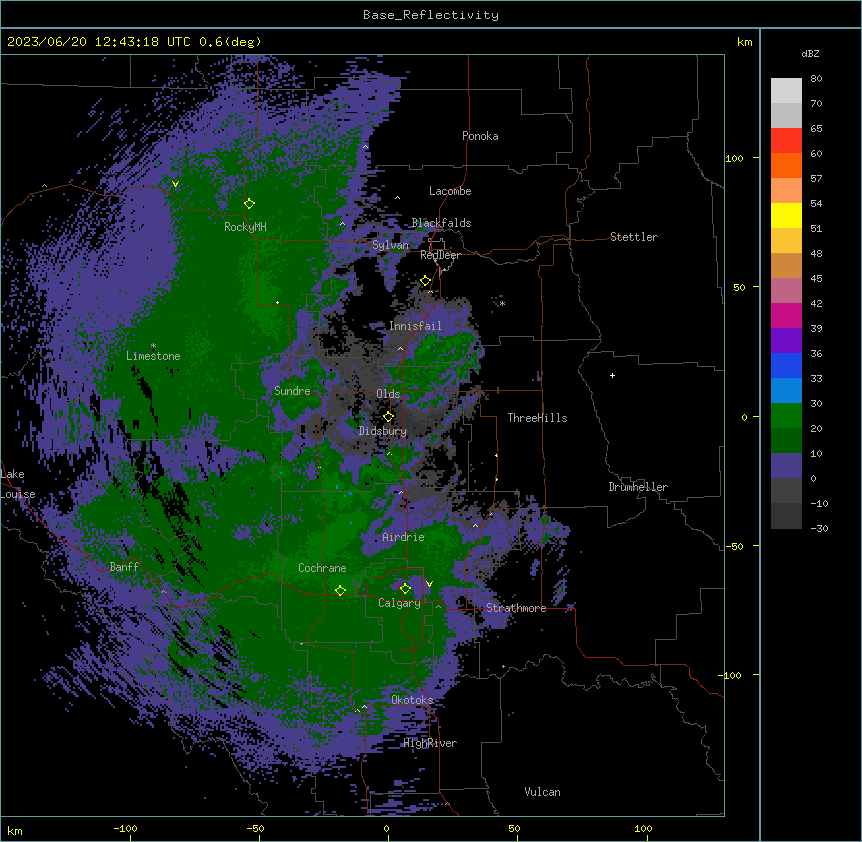Image resolution: width=862 pixels, height=842 pixels.
Task: Click the Lacombe label
Action: (x=450, y=191)
